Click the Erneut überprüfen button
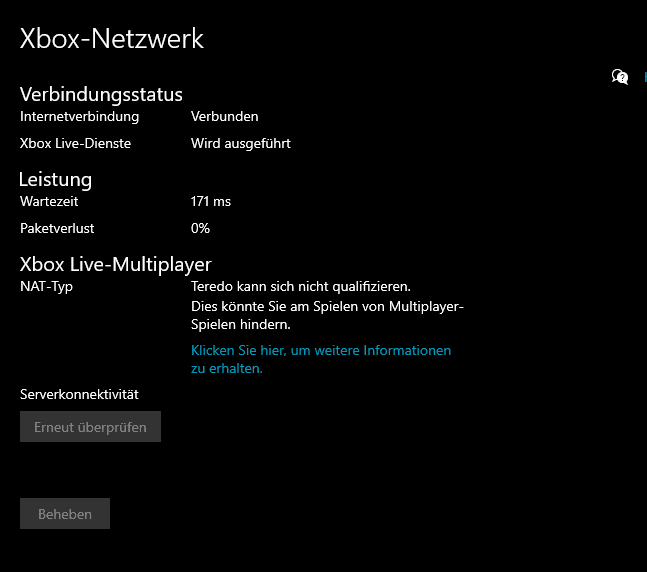Viewport: 647px width, 572px height. pyautogui.click(x=90, y=426)
